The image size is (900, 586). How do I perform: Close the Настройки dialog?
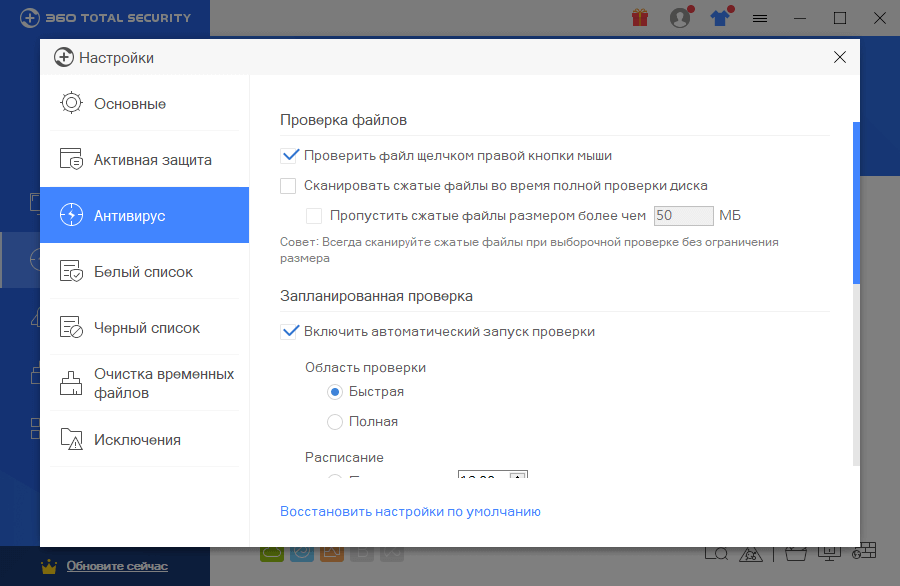pos(840,57)
